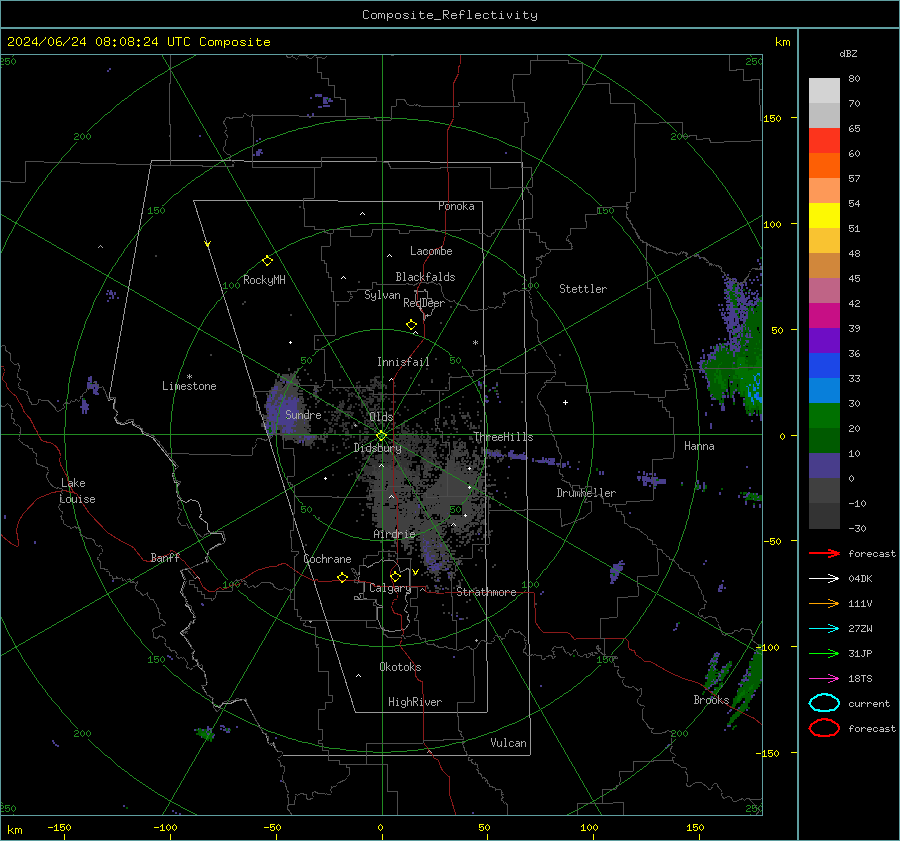Click the Ponoka city label

[x=456, y=206]
